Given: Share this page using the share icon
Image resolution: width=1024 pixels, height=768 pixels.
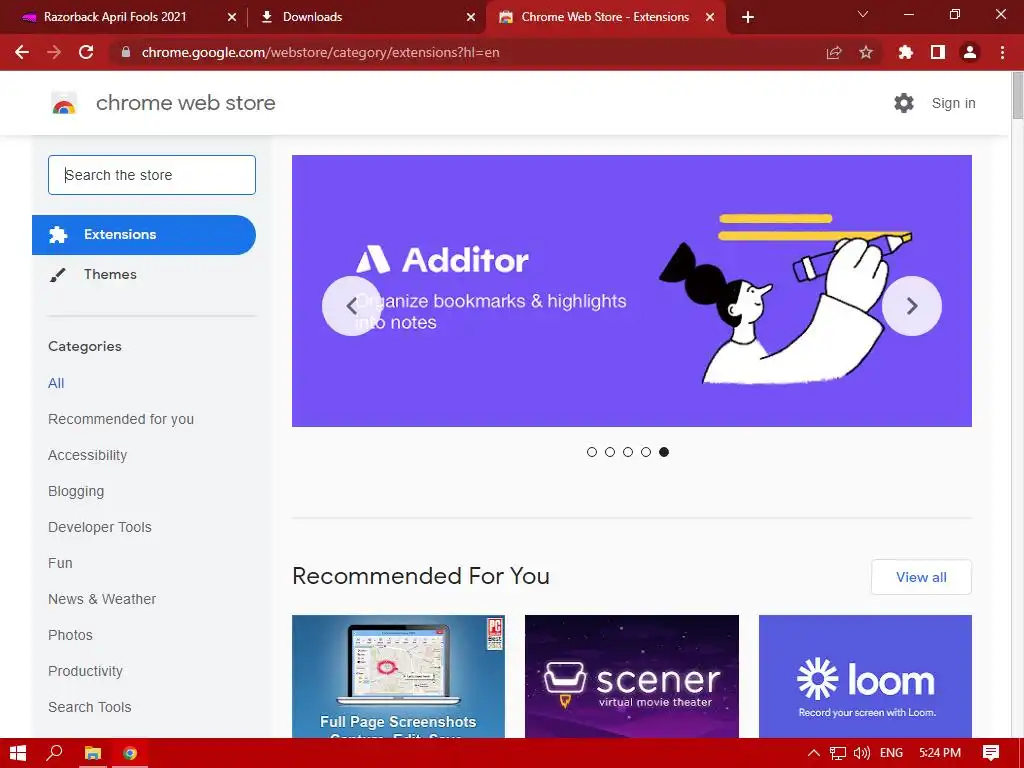Looking at the screenshot, I should (x=834, y=52).
